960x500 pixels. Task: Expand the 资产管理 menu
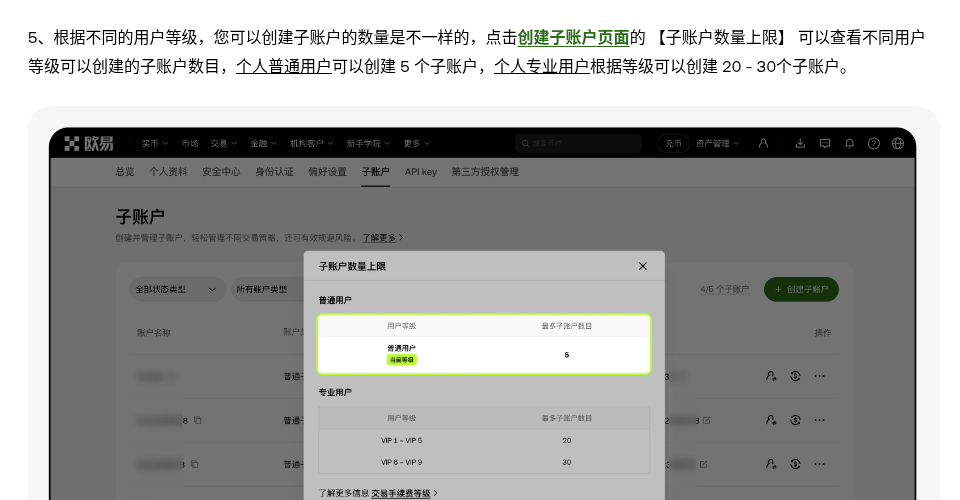point(718,143)
